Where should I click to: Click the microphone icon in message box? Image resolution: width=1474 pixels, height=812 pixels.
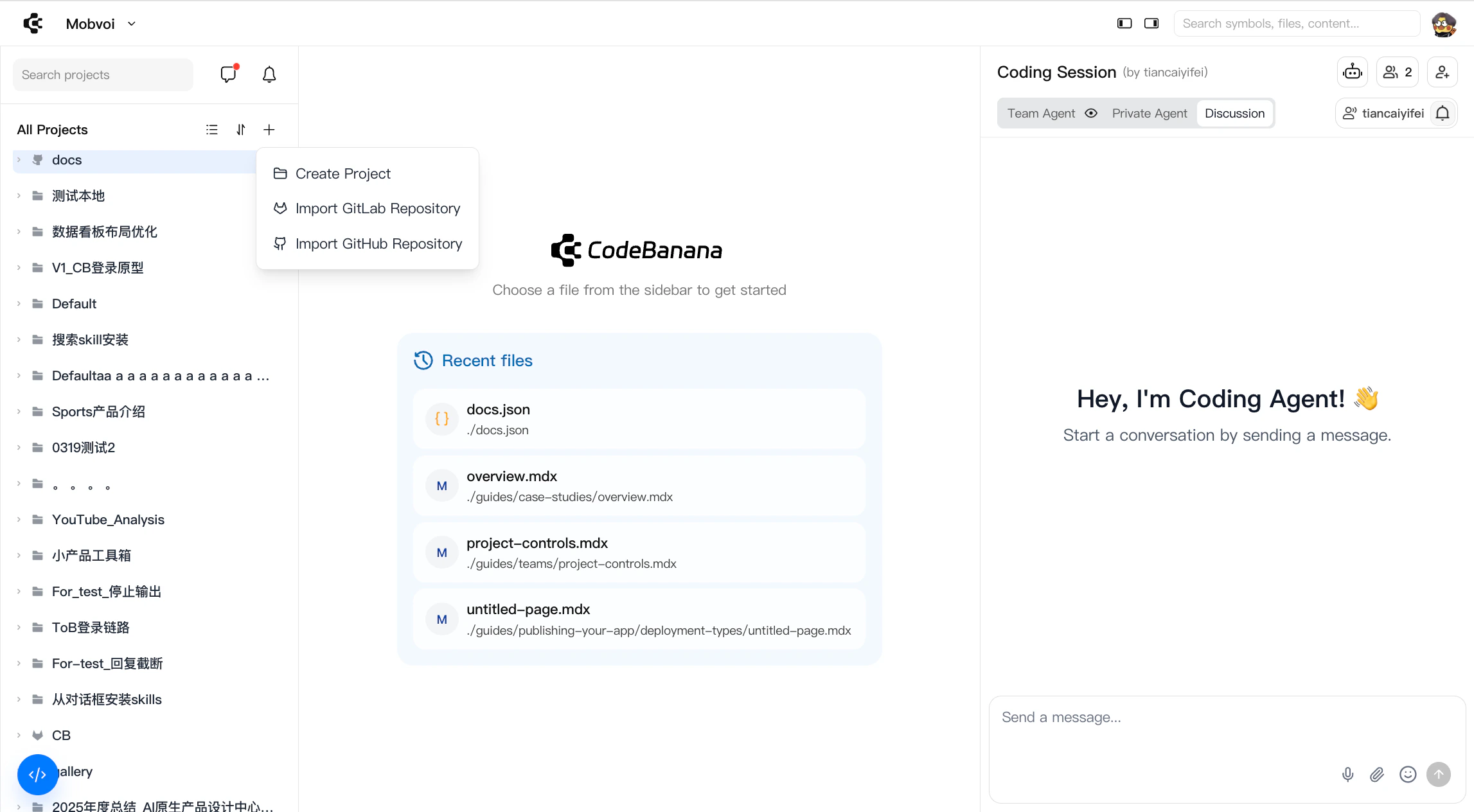1348,774
